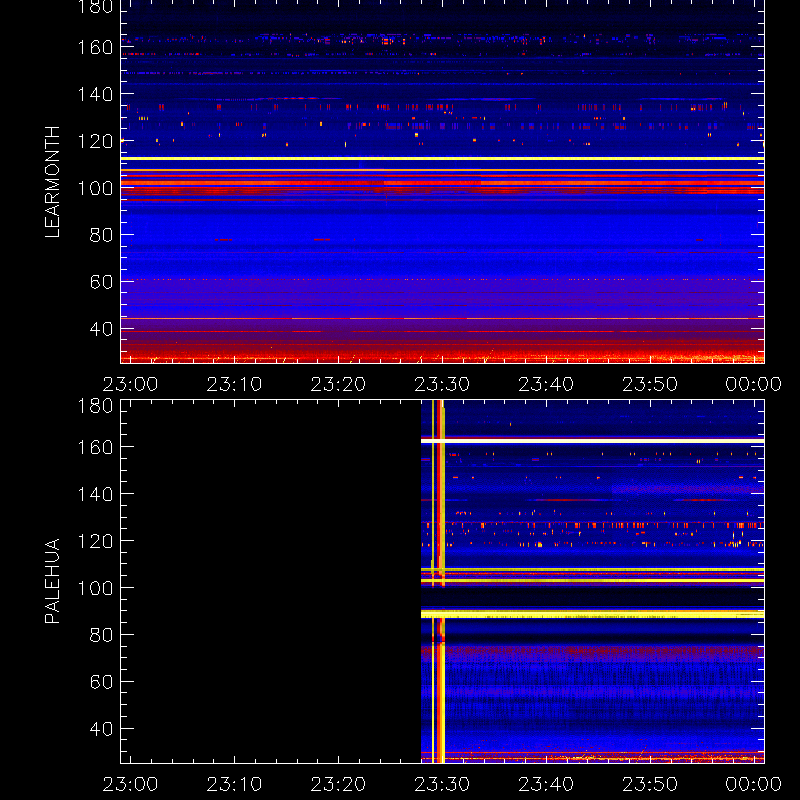This screenshot has height=800, width=800.
Task: Click the 23:10 time label below Learmonth plot
Action: pyautogui.click(x=234, y=384)
